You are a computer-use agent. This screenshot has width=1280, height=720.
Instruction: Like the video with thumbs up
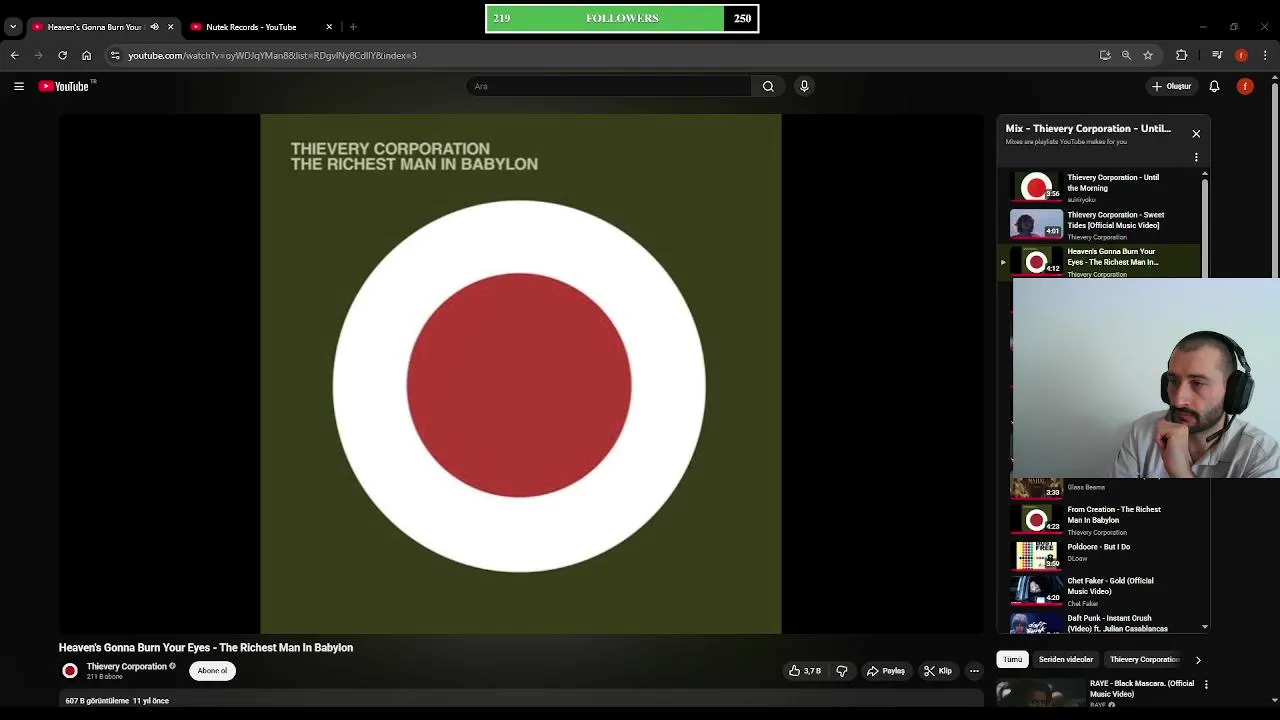pyautogui.click(x=805, y=671)
